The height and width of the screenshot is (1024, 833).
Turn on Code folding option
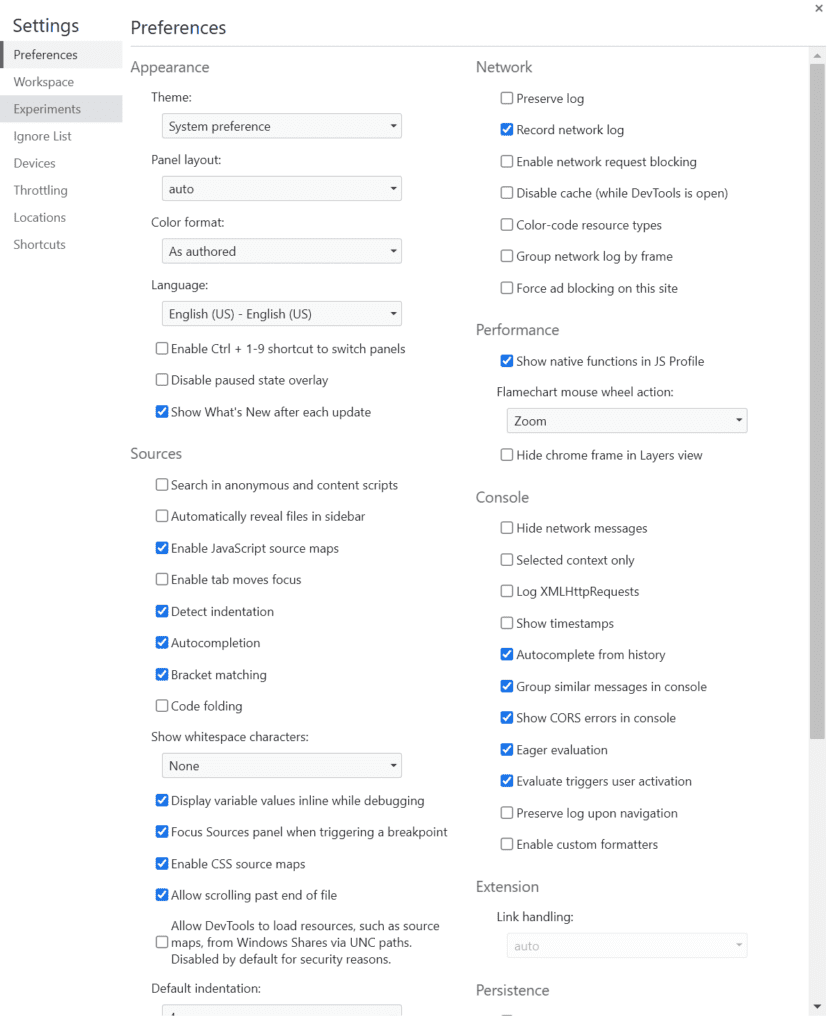click(162, 706)
